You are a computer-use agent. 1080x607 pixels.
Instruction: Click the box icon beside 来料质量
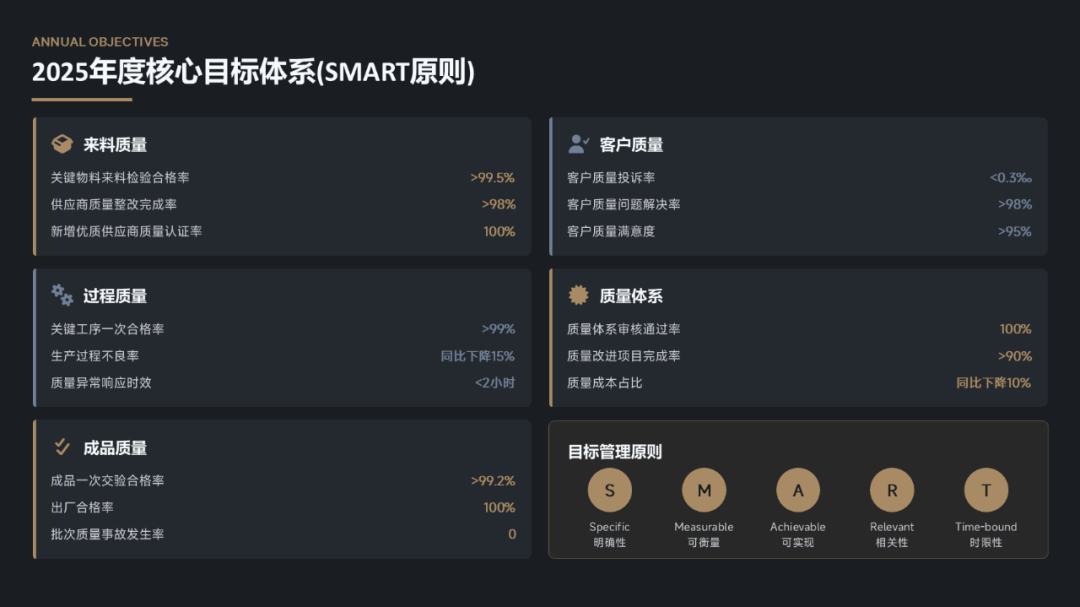pos(62,144)
